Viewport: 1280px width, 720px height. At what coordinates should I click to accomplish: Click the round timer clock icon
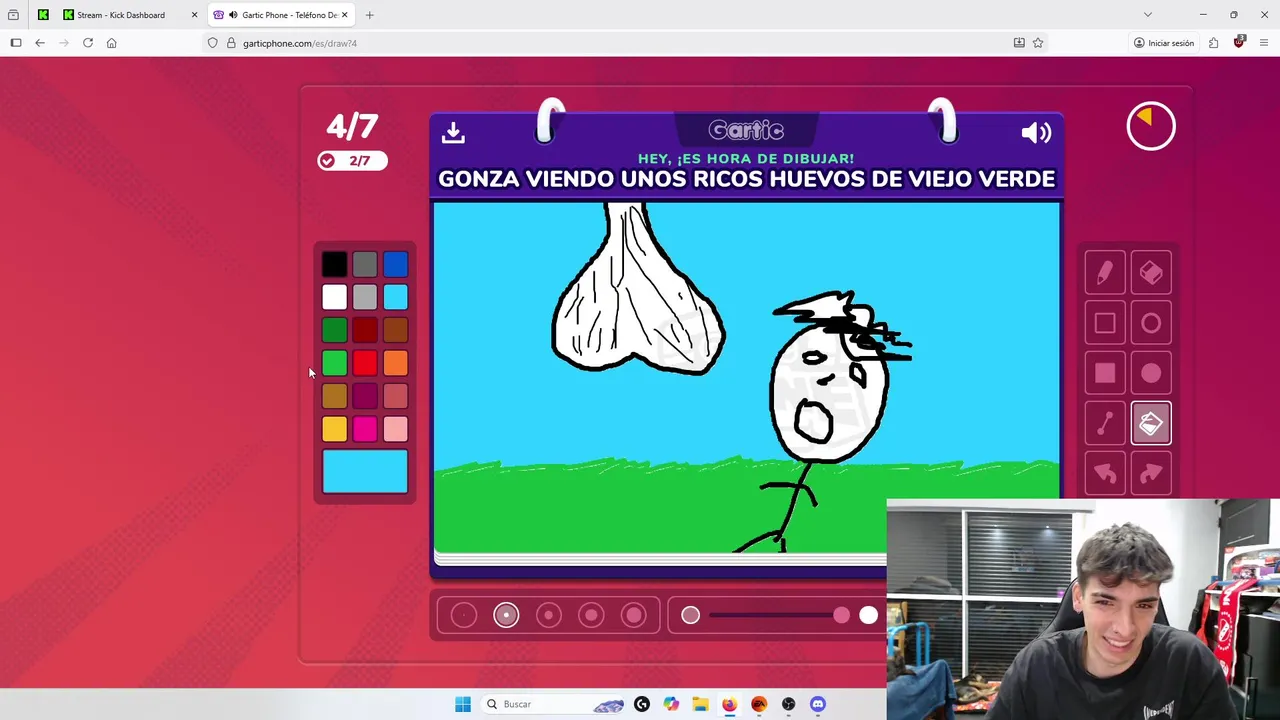pos(1151,126)
